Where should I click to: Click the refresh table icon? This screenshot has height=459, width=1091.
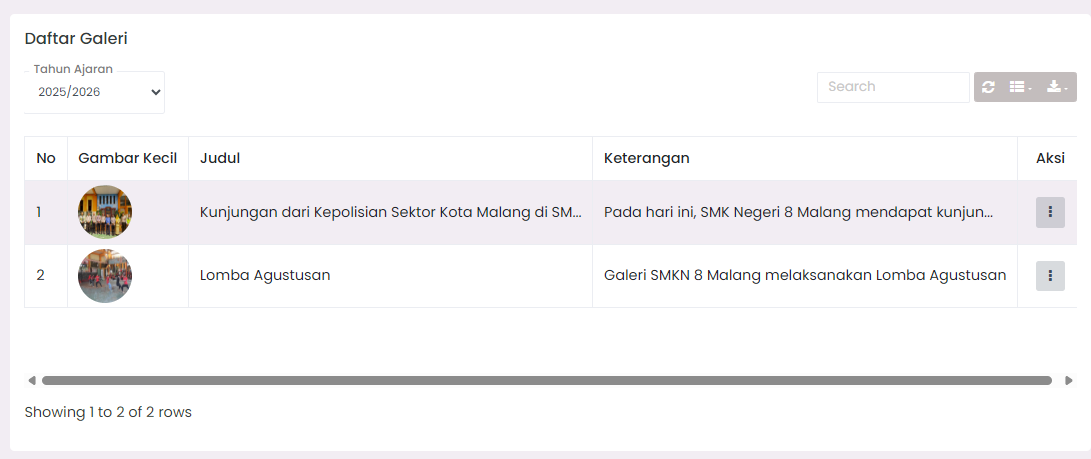click(x=989, y=87)
